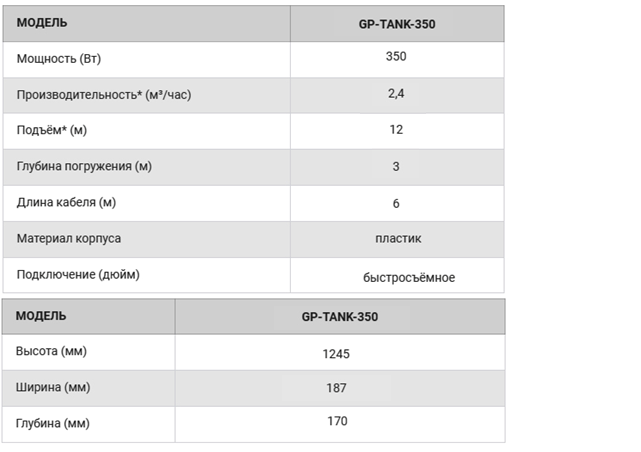Click the Мощность (Вт) row label

(59, 59)
